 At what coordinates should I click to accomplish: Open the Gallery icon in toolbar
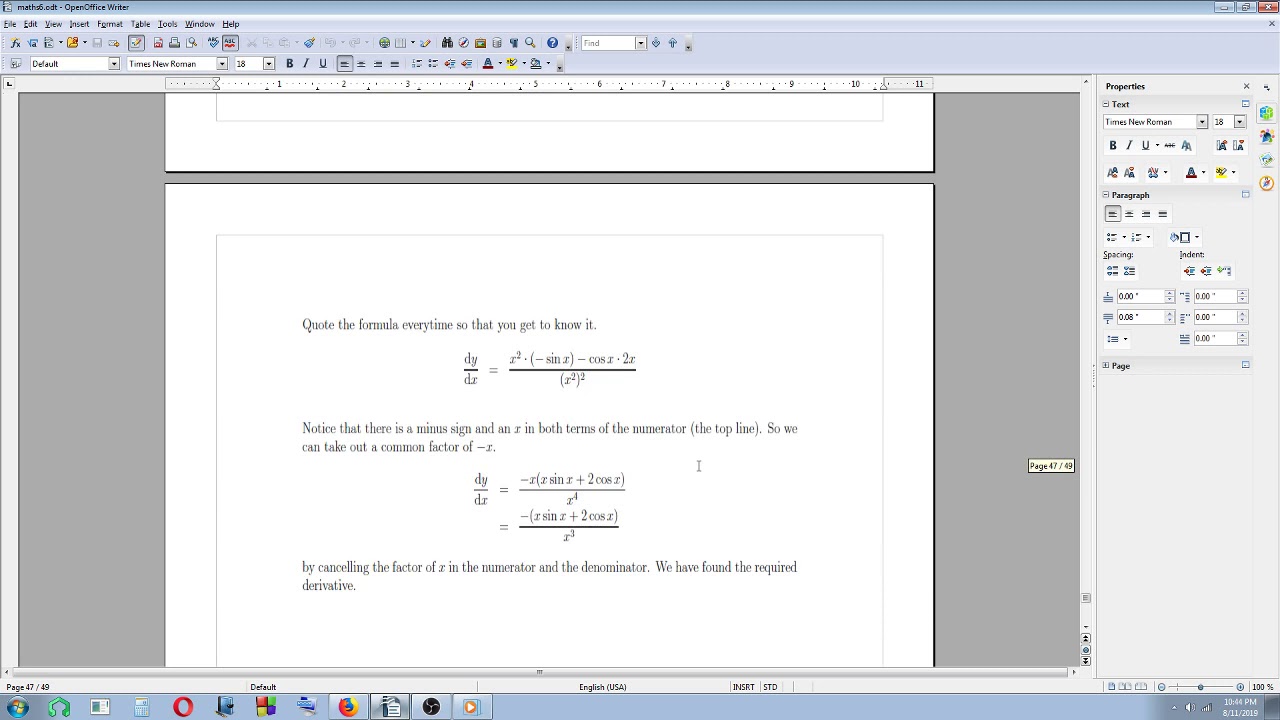point(481,43)
